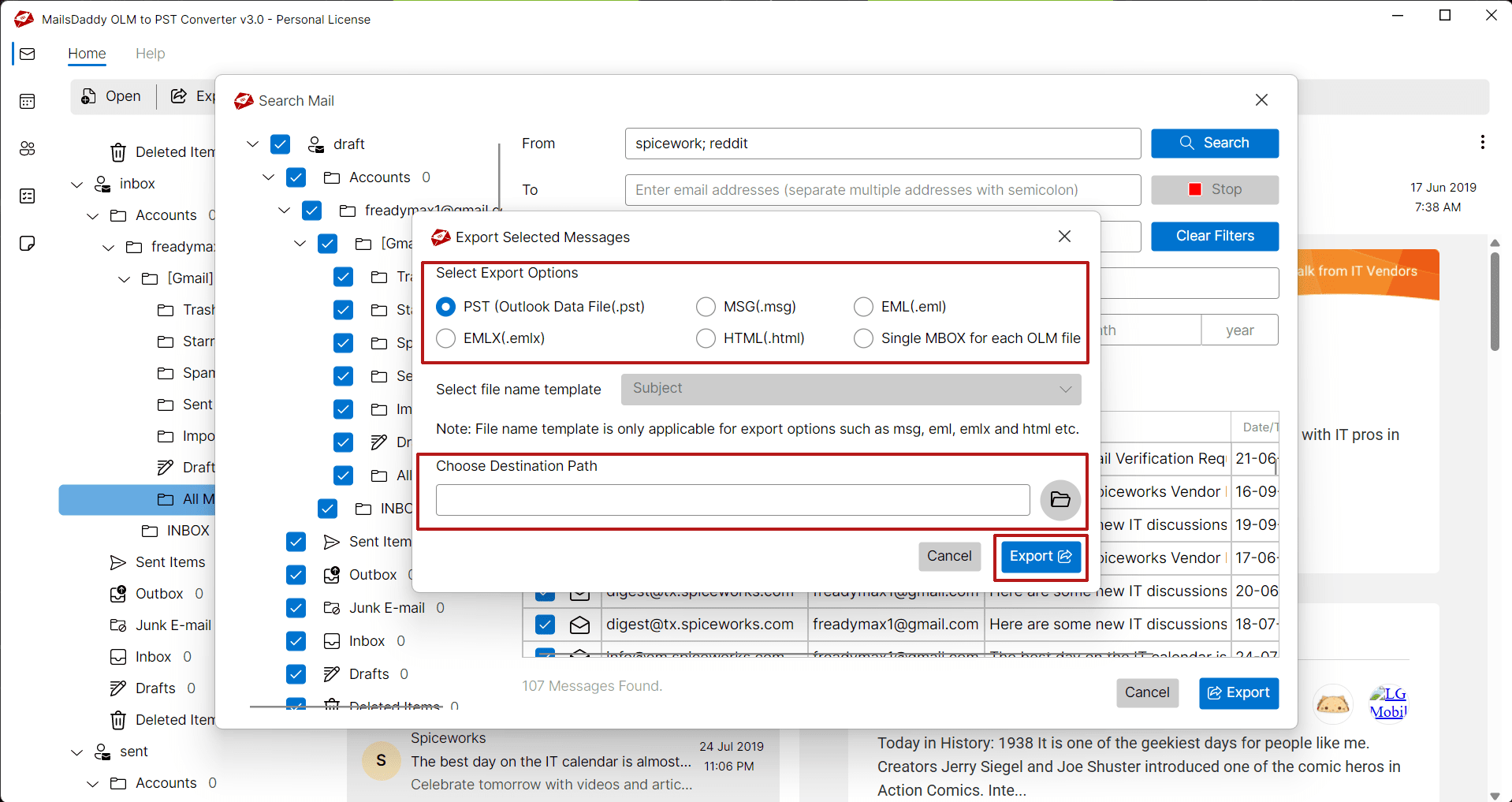
Task: Click the destination path input field
Action: pos(732,500)
